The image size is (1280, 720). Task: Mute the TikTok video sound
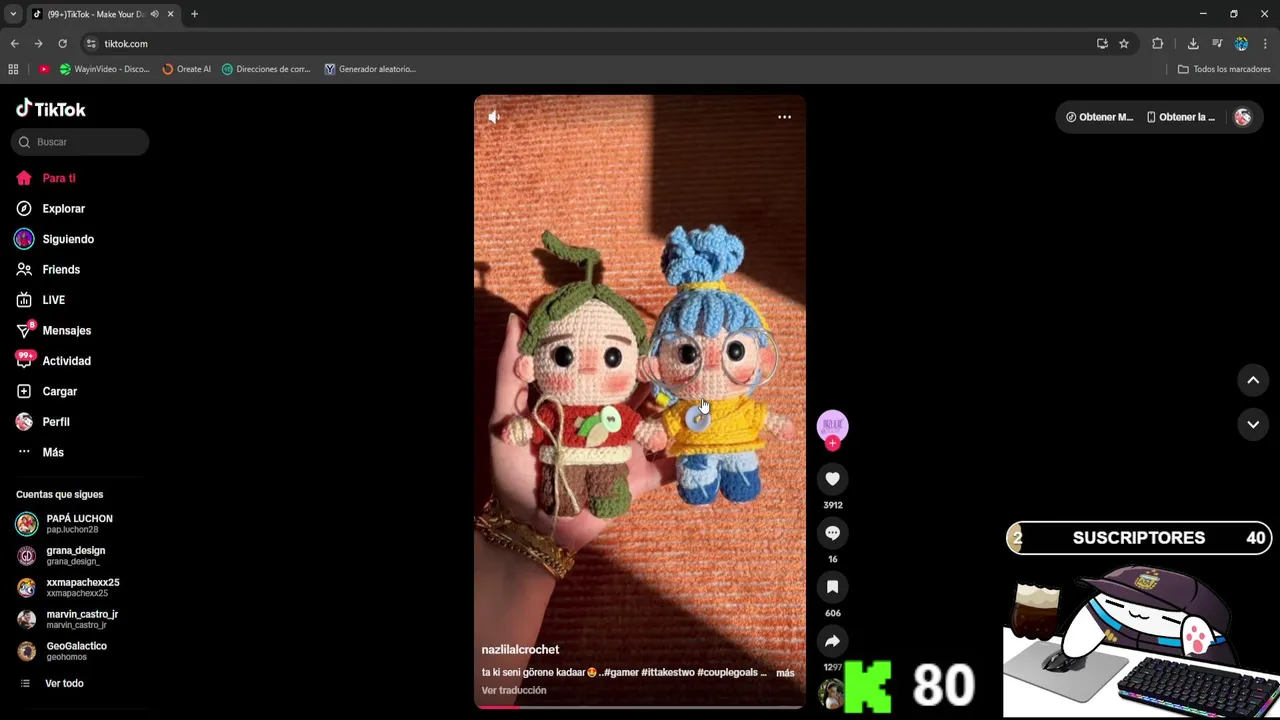tap(494, 117)
